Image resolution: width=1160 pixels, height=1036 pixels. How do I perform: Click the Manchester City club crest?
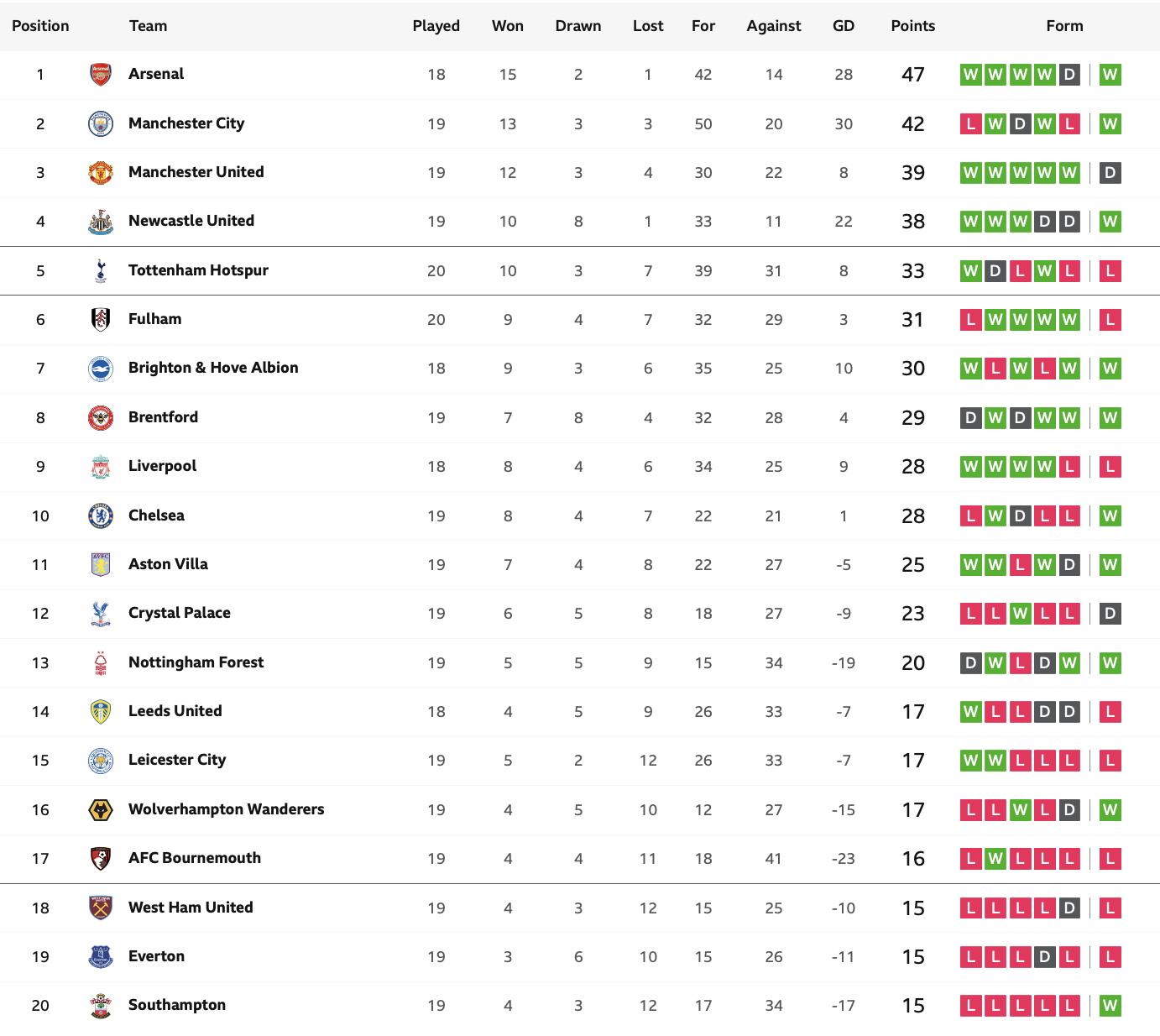[101, 124]
